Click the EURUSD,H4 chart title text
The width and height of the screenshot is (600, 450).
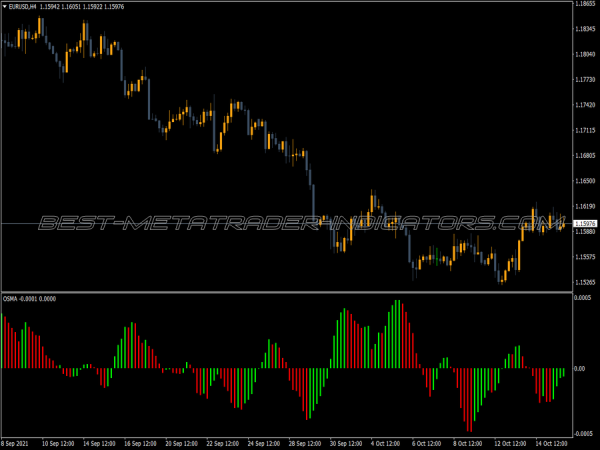[23, 7]
